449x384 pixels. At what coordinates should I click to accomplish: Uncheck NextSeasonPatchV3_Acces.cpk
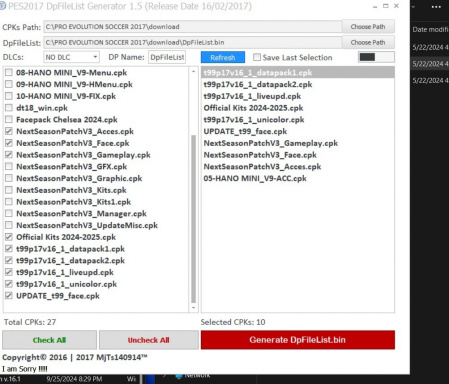tap(9, 131)
